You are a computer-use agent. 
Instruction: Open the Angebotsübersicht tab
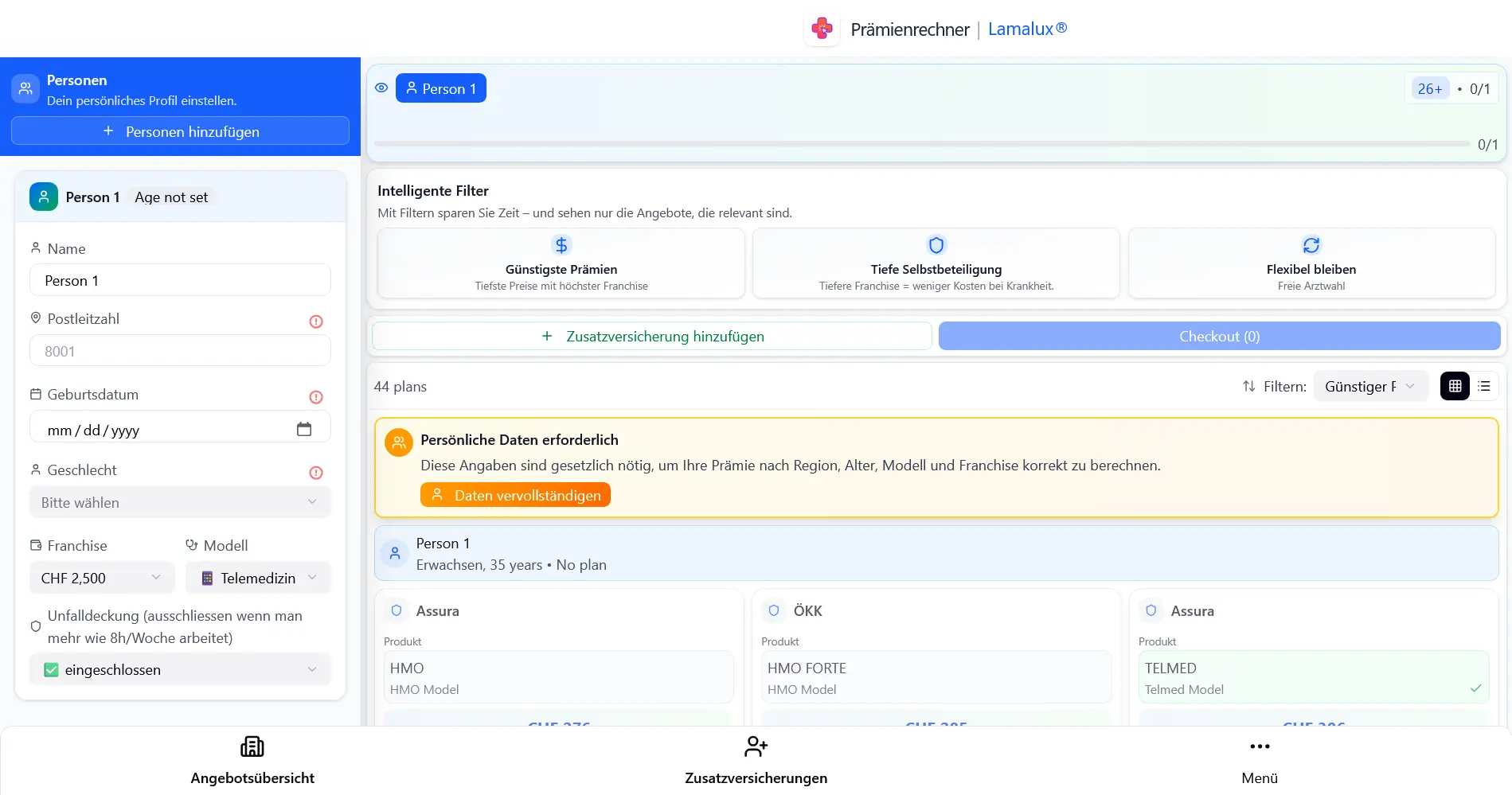[252, 760]
